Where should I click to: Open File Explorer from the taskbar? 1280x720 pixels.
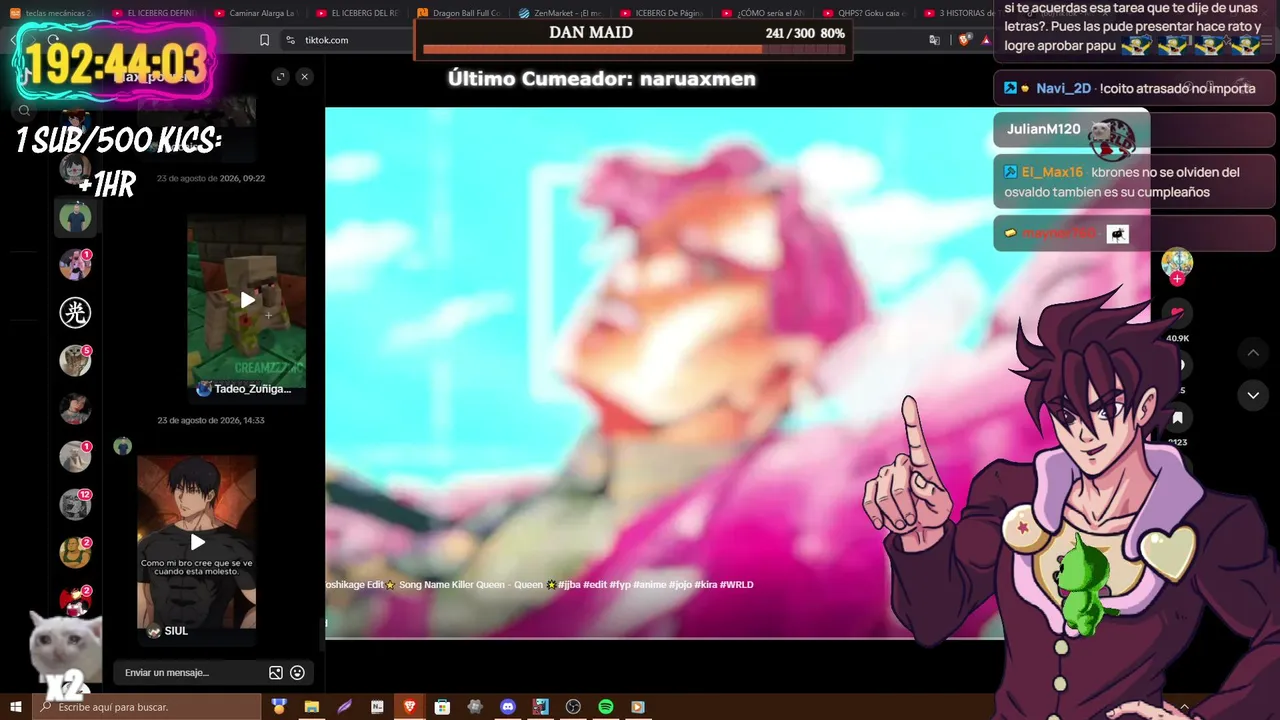(311, 707)
